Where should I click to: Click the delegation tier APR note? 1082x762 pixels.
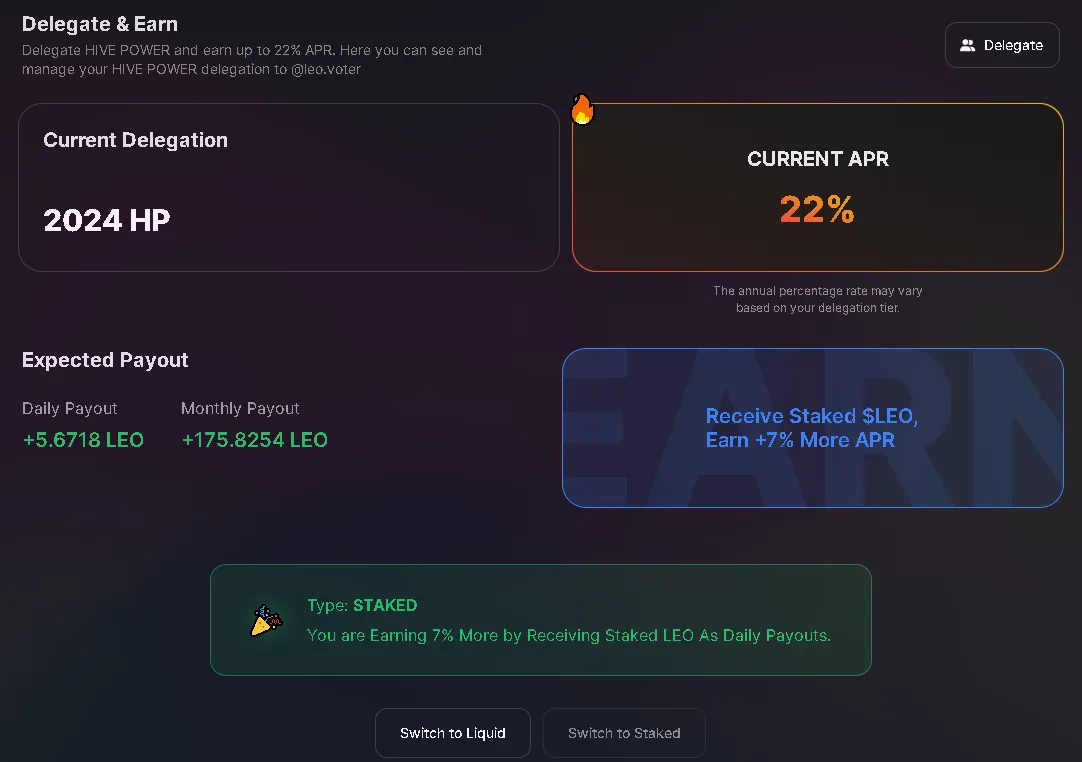[818, 300]
